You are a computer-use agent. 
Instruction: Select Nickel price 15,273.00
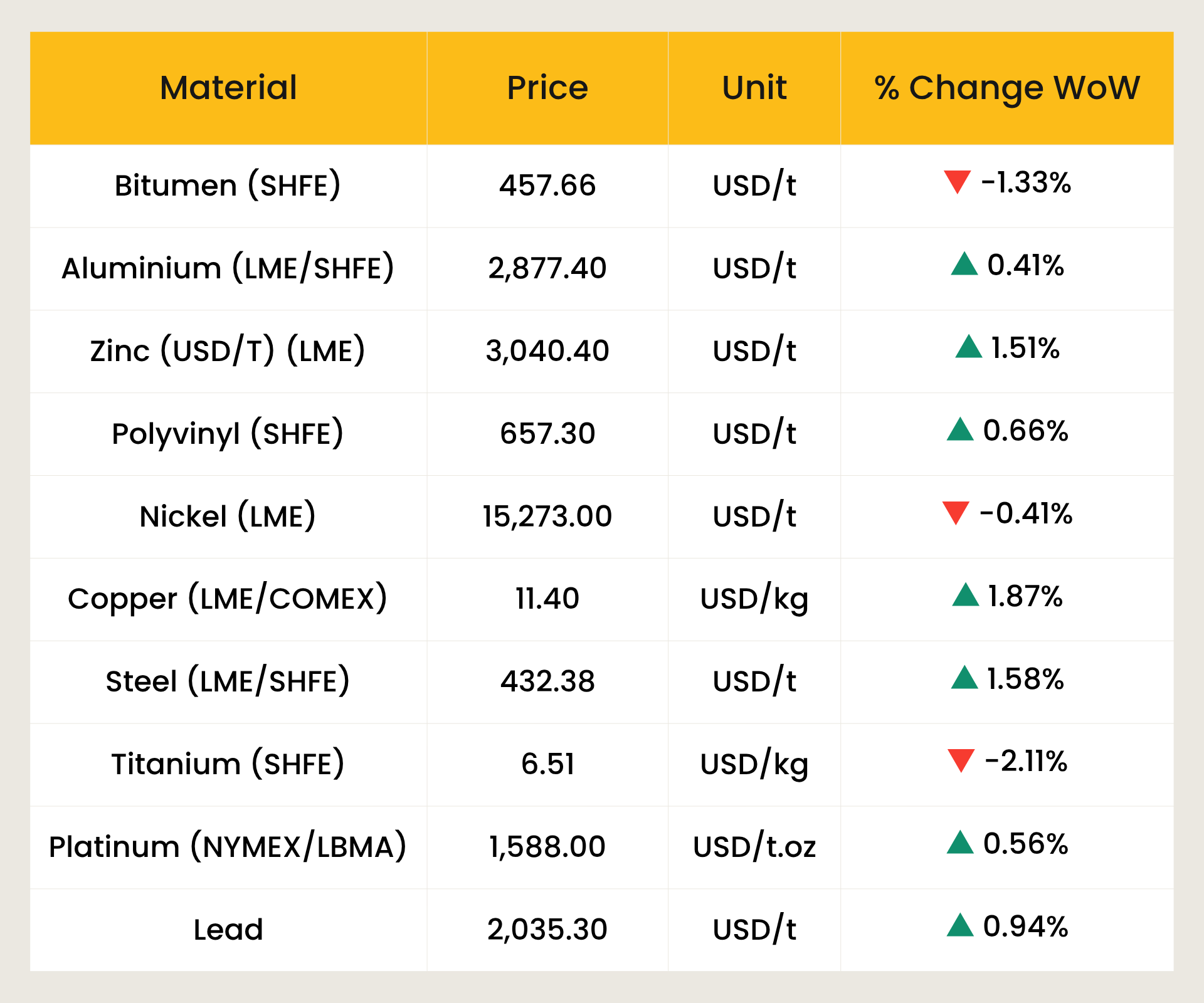(547, 517)
